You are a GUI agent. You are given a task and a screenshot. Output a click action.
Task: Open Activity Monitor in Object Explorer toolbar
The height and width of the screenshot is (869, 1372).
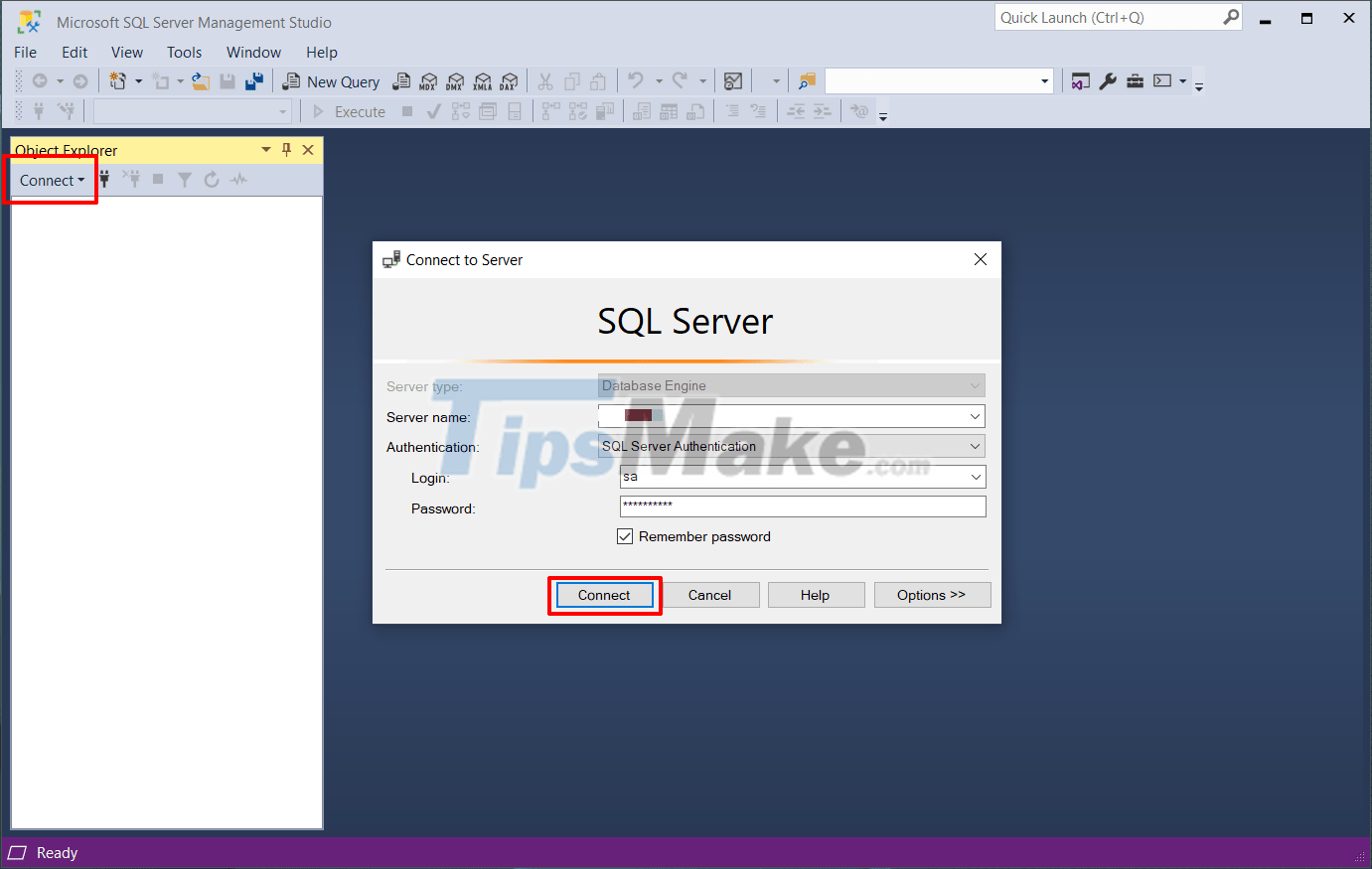click(x=238, y=180)
